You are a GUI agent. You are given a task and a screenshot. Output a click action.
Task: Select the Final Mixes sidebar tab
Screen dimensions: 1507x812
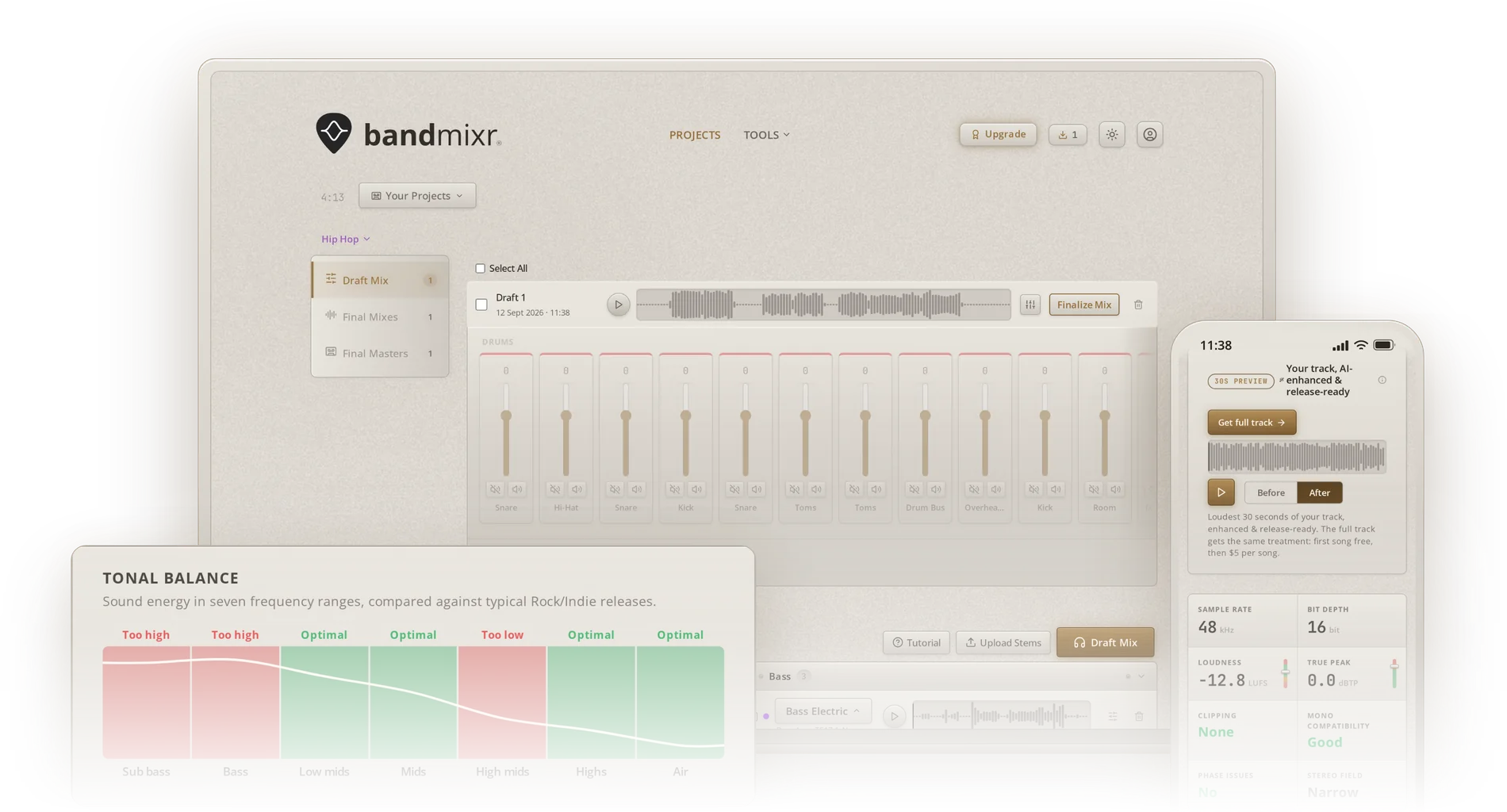380,316
